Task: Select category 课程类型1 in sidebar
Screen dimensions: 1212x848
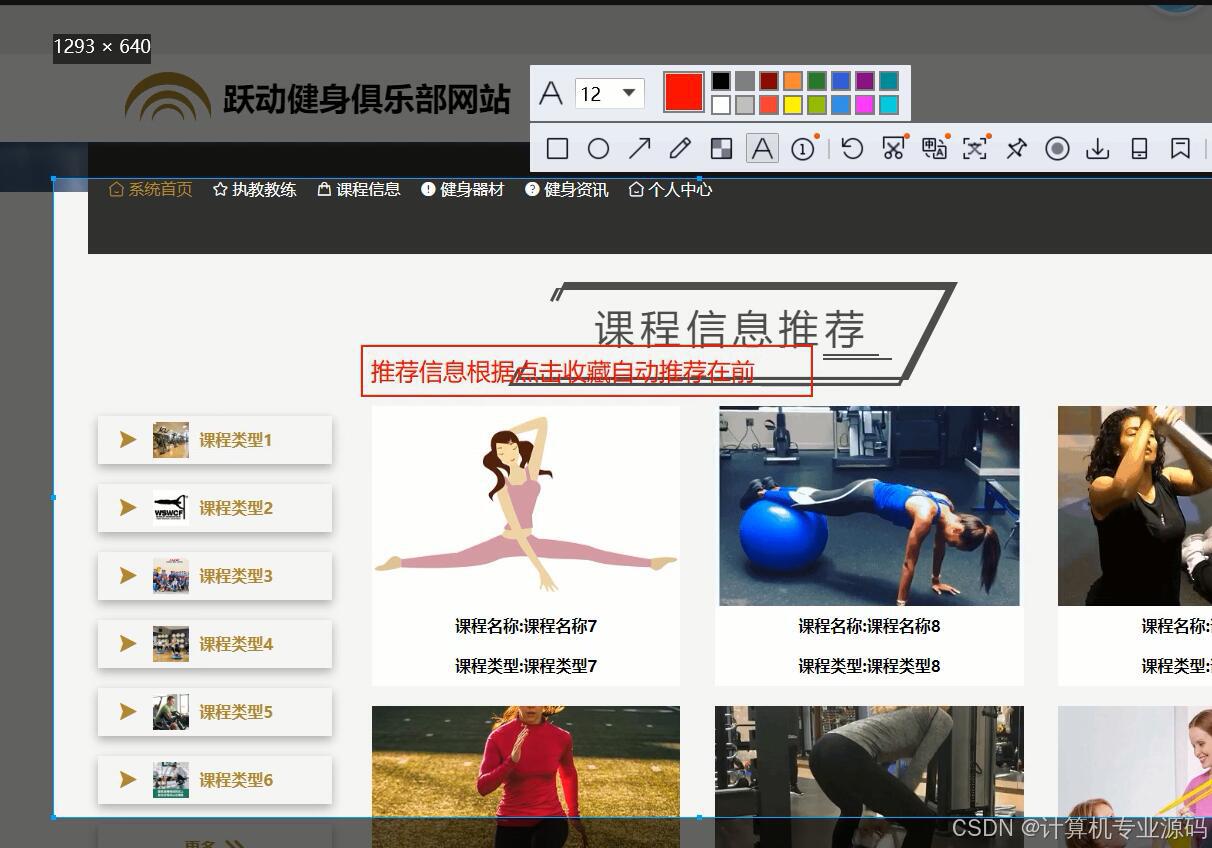Action: click(x=215, y=440)
